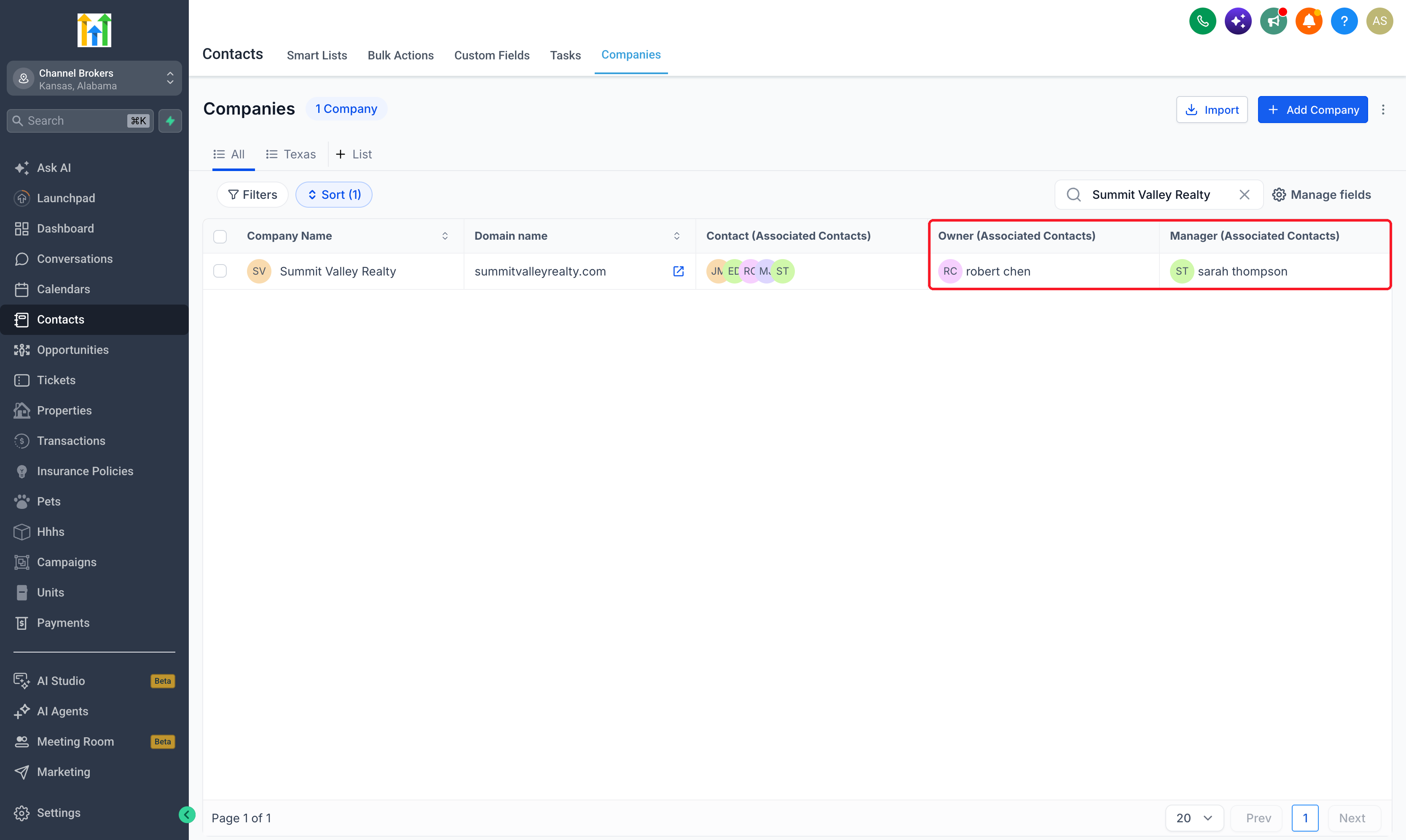
Task: Open the notifications bell icon
Action: point(1309,21)
